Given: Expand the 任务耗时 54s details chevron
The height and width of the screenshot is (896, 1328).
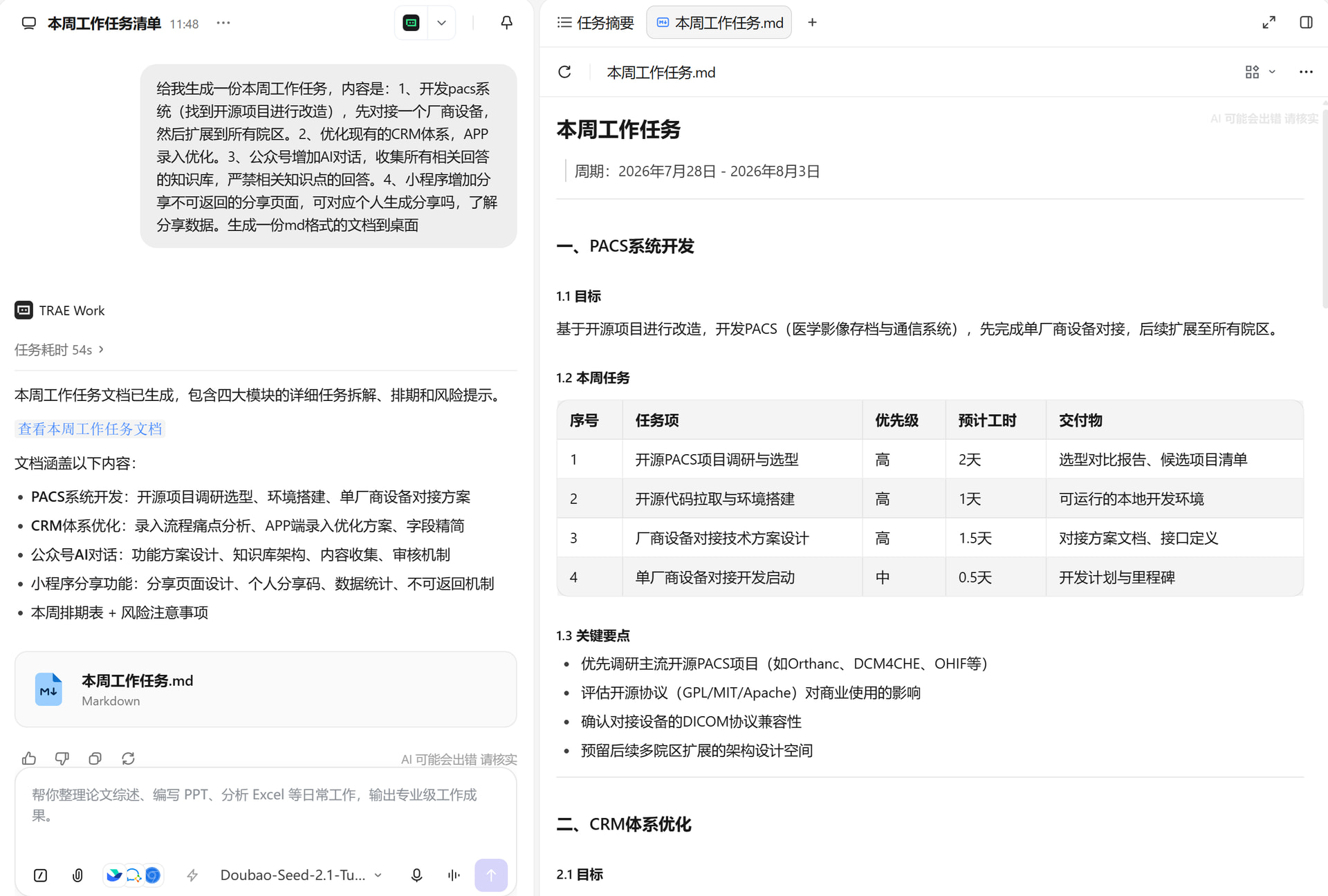Looking at the screenshot, I should 102,350.
